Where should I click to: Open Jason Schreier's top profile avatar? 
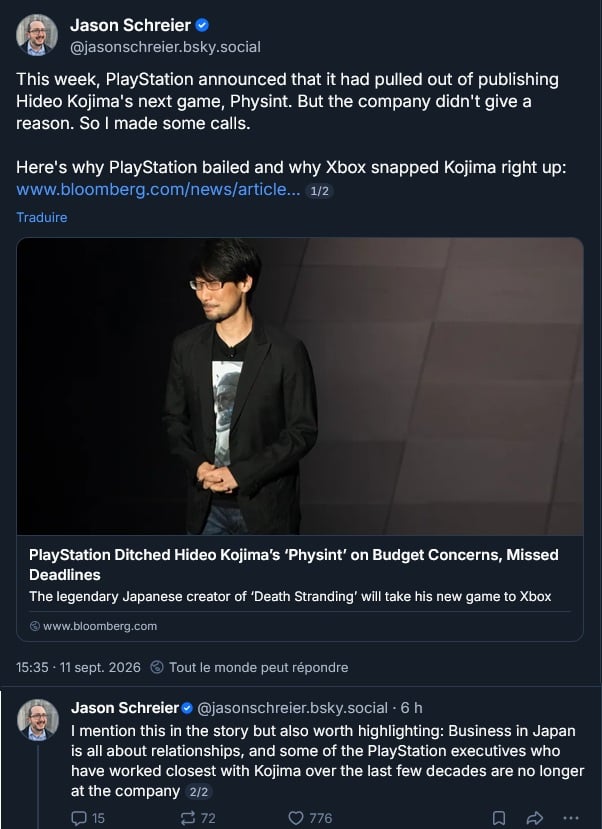pyautogui.click(x=36, y=35)
